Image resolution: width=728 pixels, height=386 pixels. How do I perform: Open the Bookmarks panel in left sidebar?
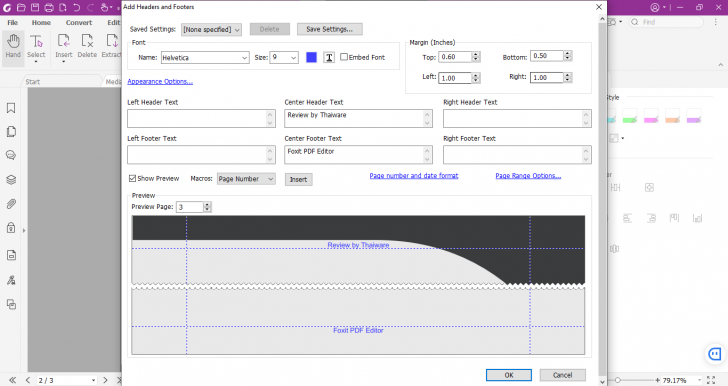click(11, 108)
